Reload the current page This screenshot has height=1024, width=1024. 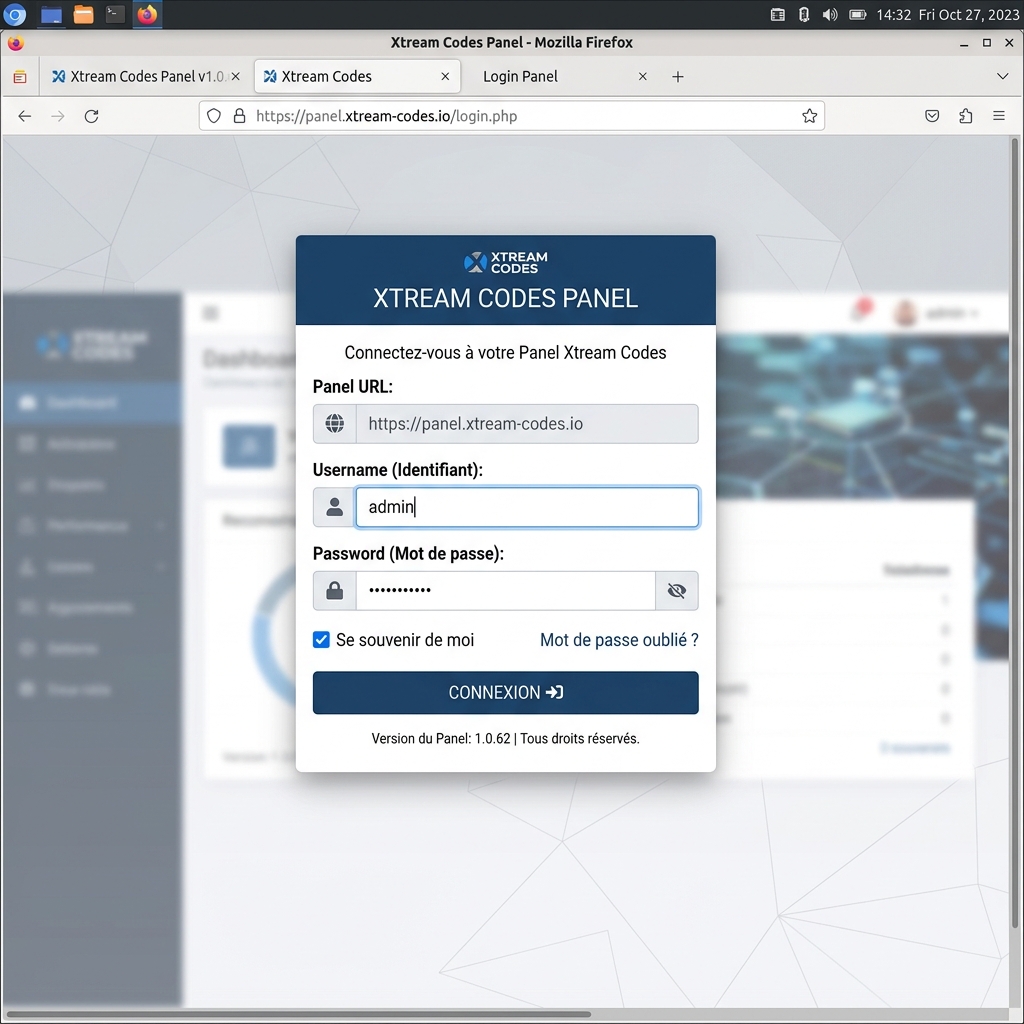tap(91, 116)
